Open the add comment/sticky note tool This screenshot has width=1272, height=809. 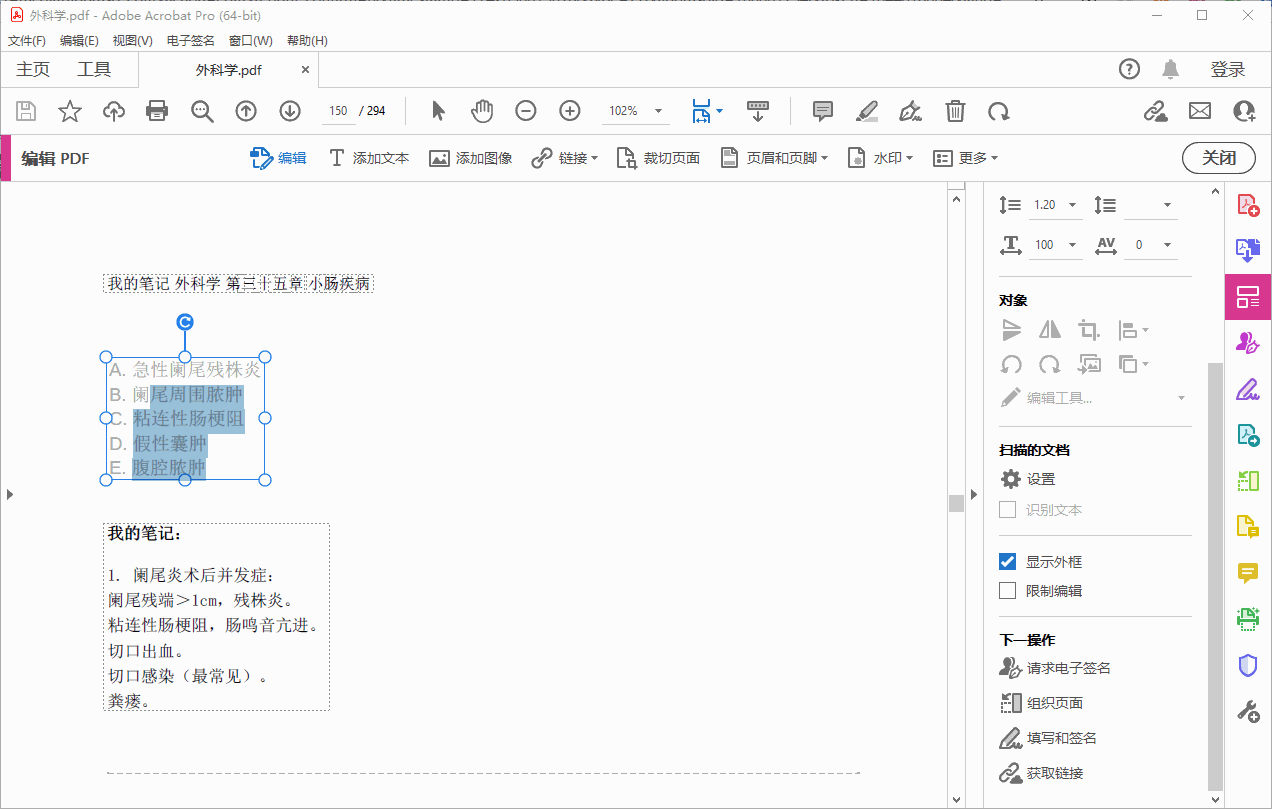click(822, 111)
